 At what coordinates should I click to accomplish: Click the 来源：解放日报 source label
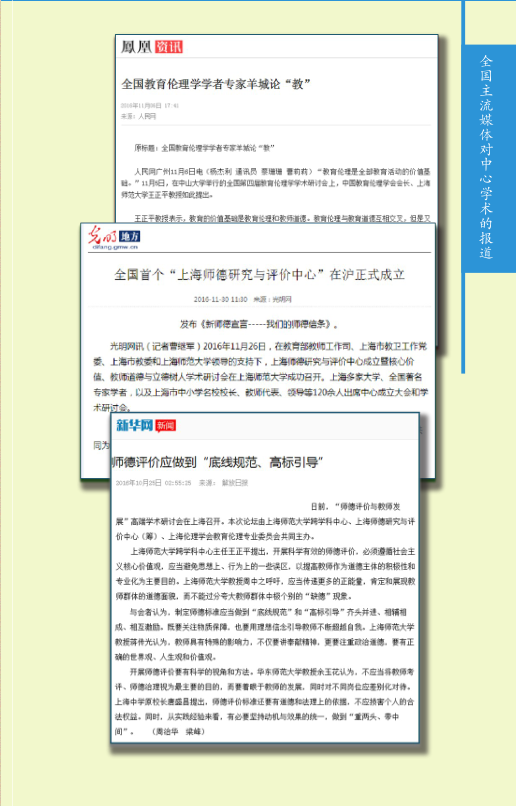coord(224,483)
